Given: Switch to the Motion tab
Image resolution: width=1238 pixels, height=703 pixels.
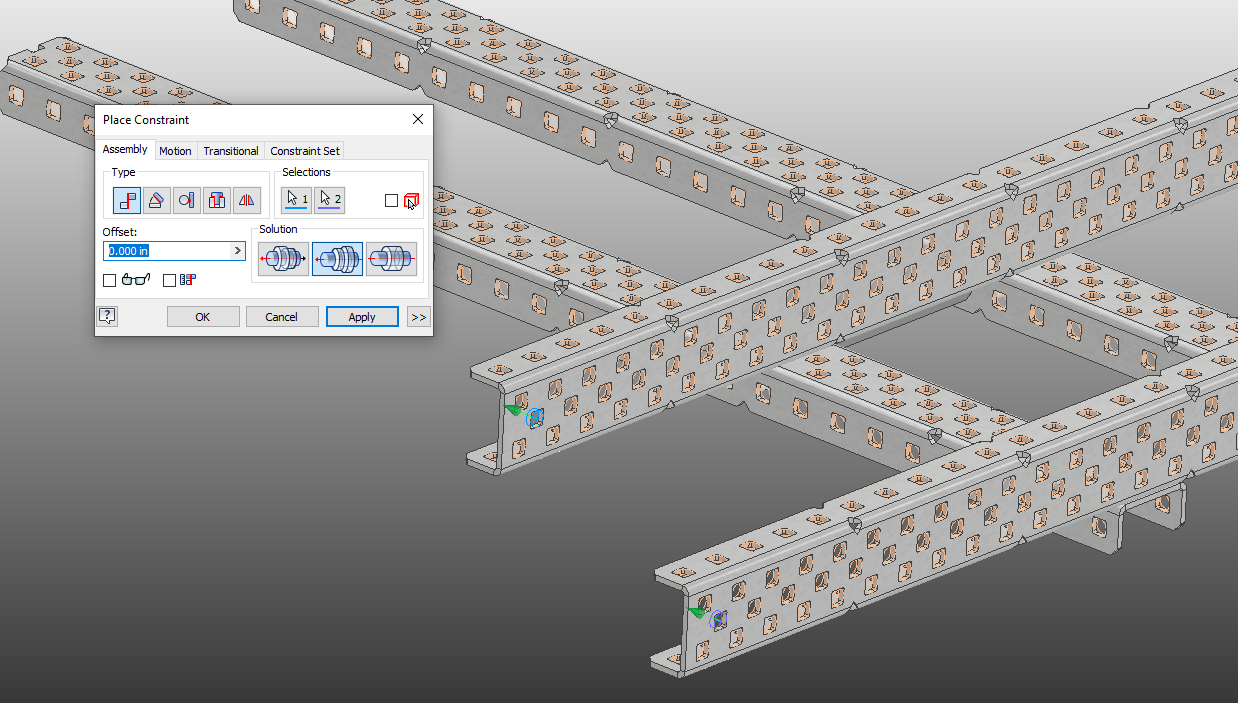Looking at the screenshot, I should tap(175, 151).
